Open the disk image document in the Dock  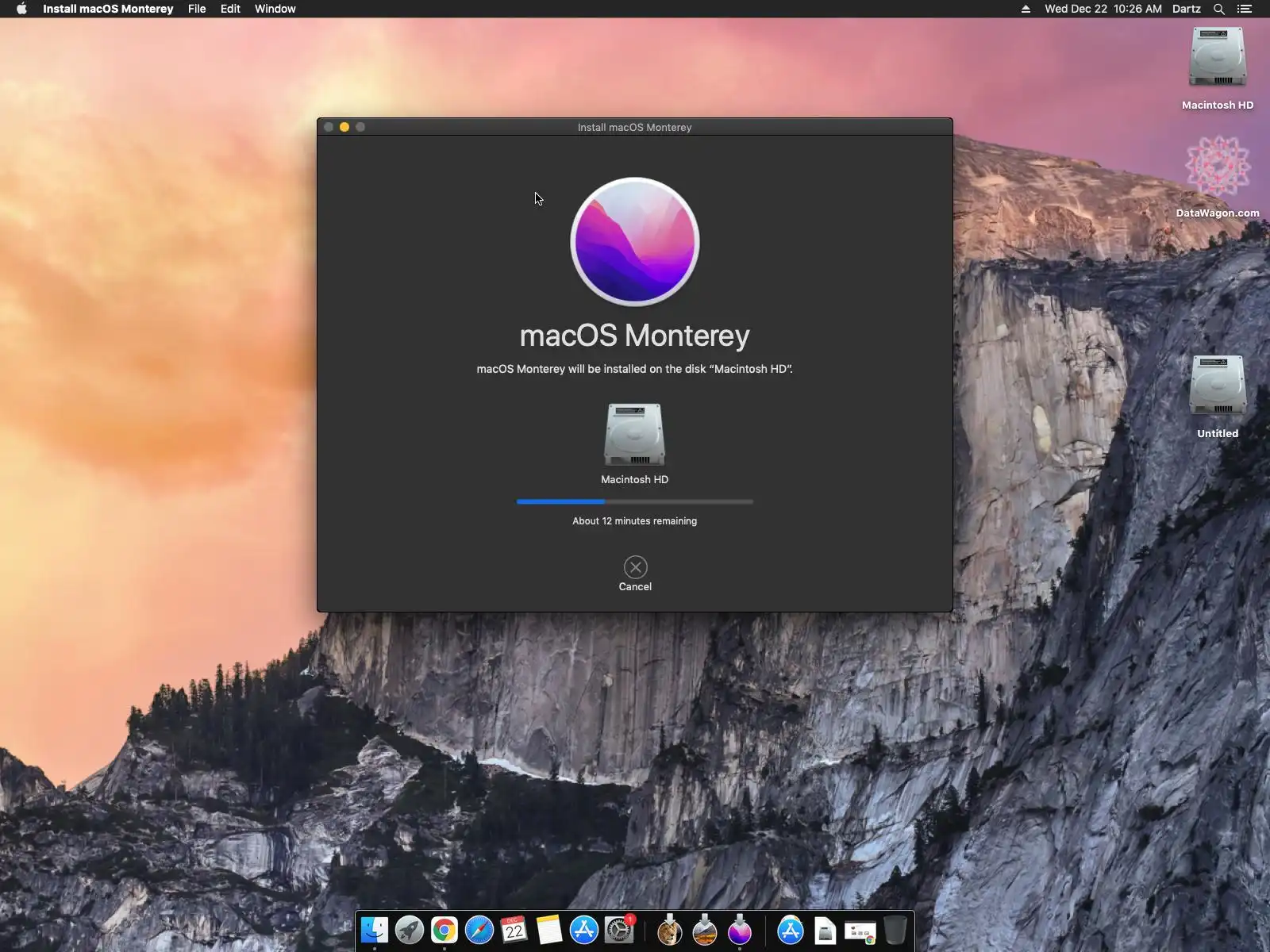pos(825,931)
